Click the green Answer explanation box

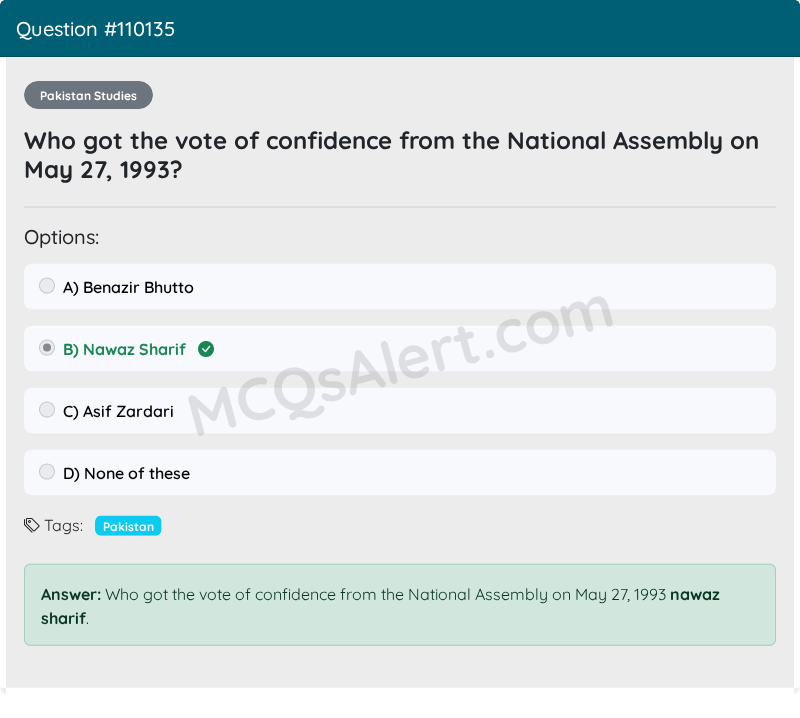(400, 605)
